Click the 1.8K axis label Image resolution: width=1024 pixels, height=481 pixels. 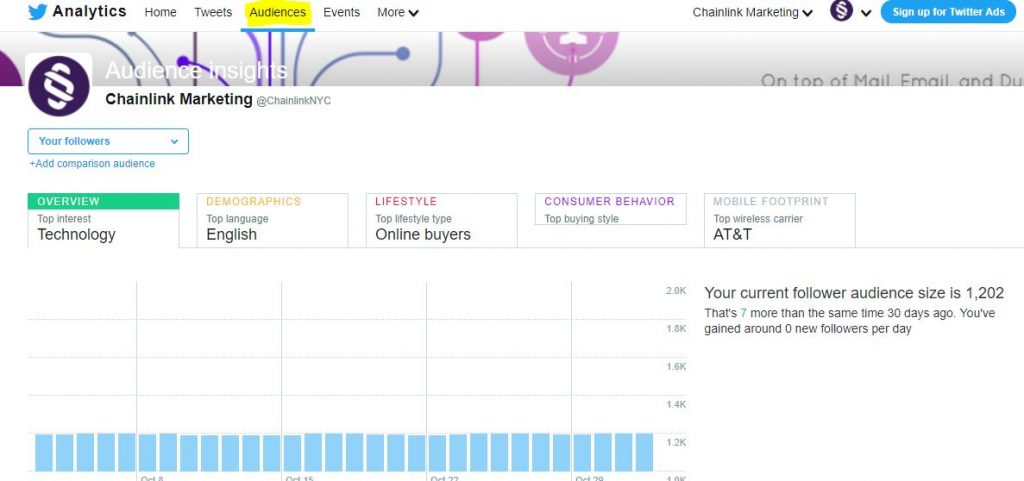tap(675, 328)
